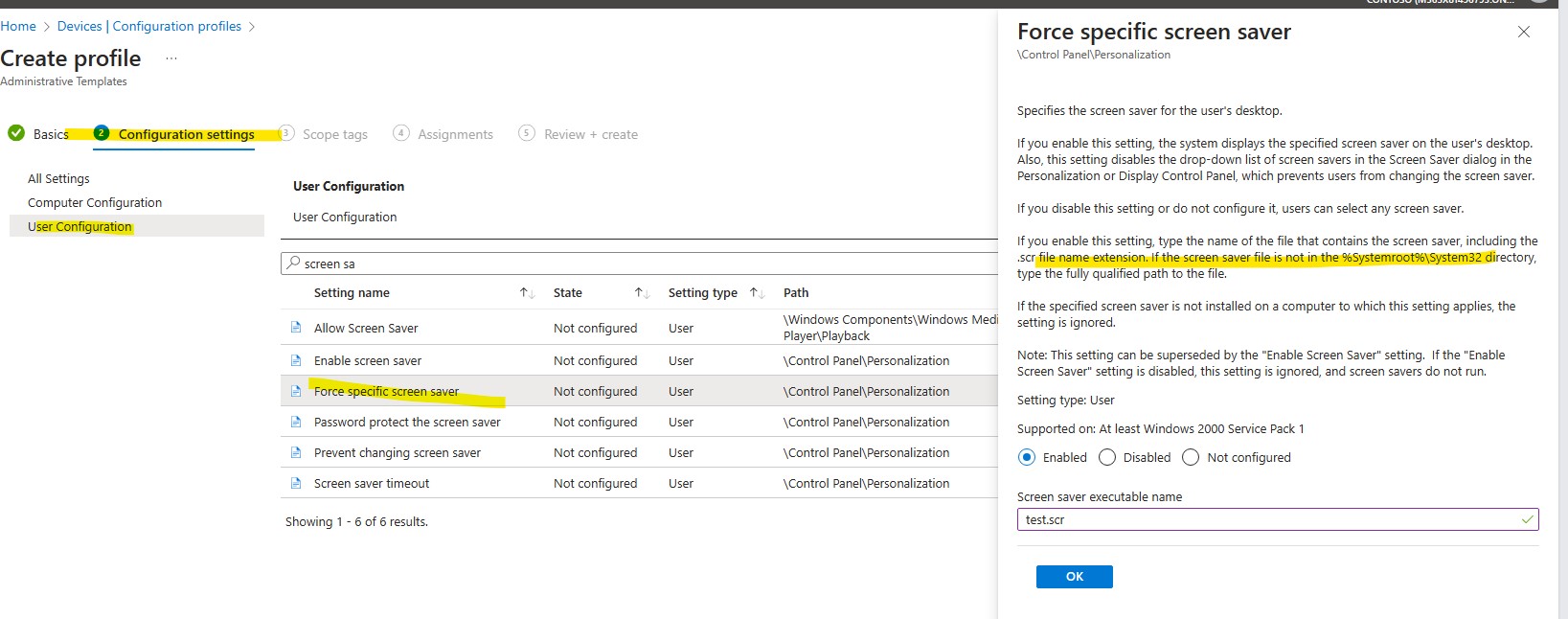The width and height of the screenshot is (1568, 619).
Task: Click the search magnifier icon in settings filter
Action: (293, 263)
